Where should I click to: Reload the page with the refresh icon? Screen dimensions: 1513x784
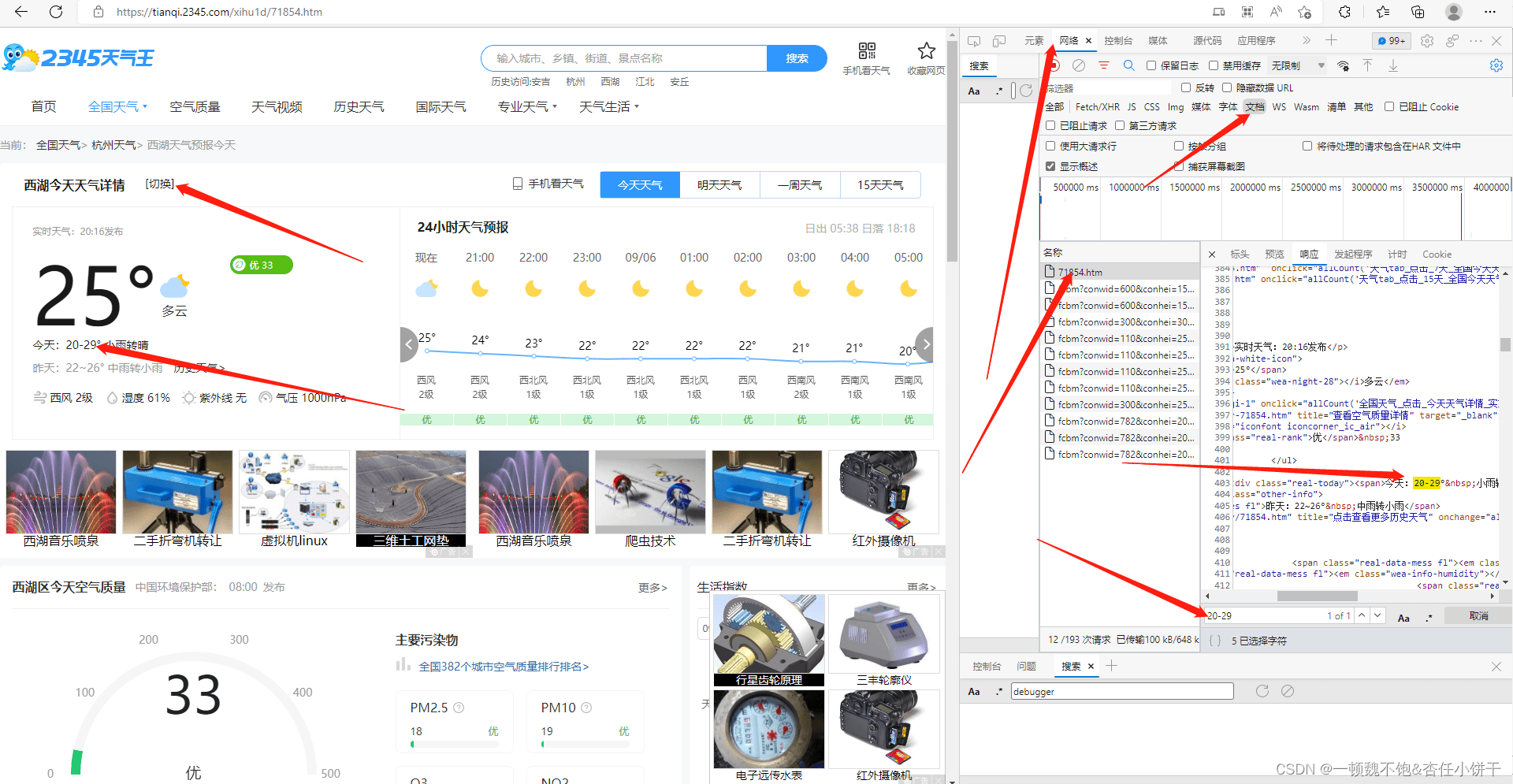coord(56,12)
